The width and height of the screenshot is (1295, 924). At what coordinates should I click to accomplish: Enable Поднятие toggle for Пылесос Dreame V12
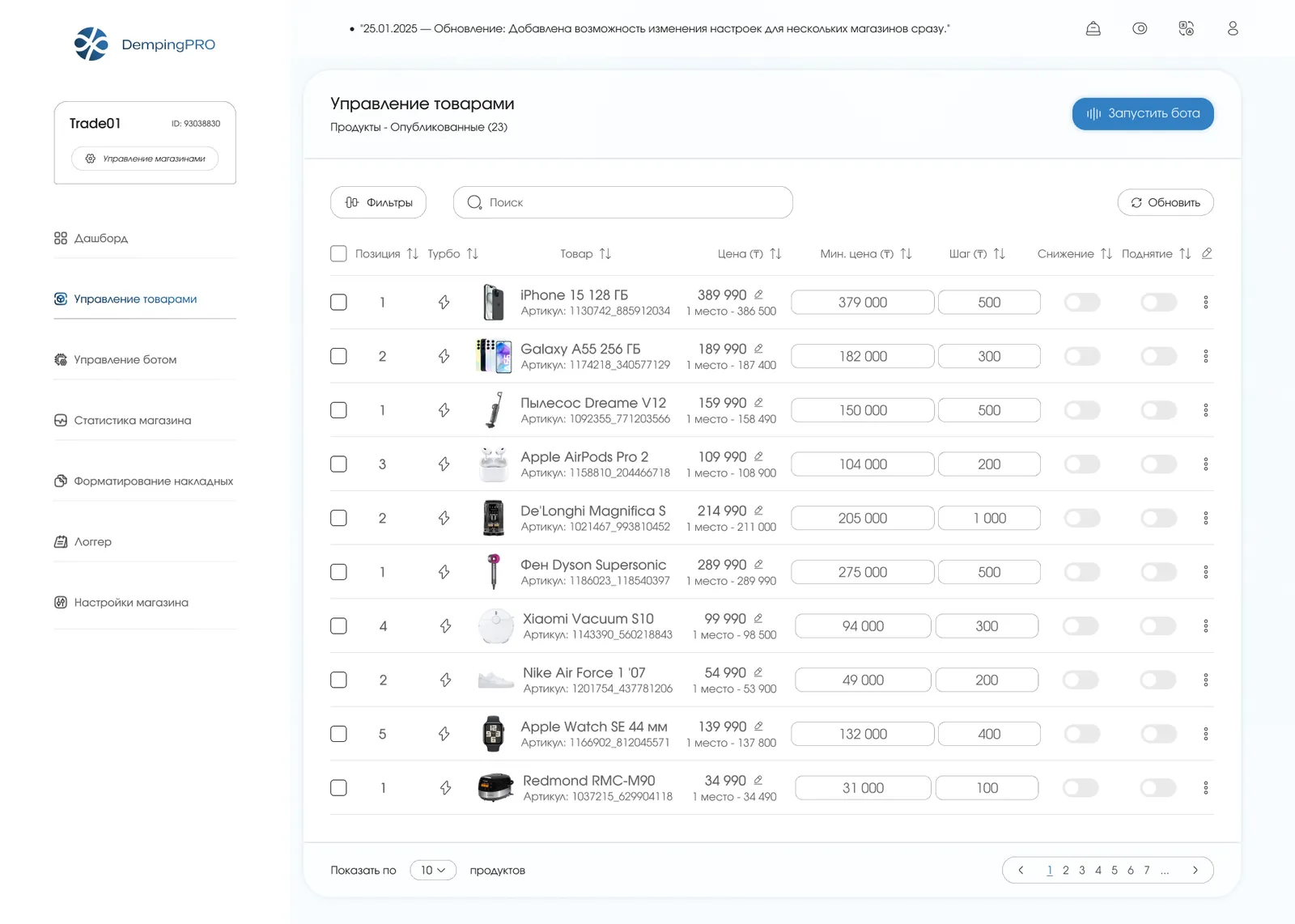click(x=1158, y=410)
